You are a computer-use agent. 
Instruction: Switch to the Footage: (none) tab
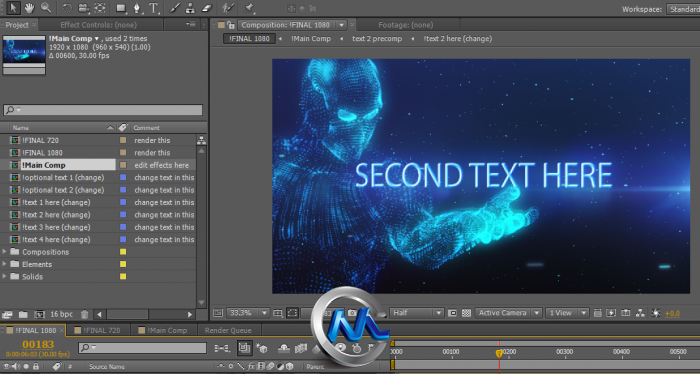point(405,25)
